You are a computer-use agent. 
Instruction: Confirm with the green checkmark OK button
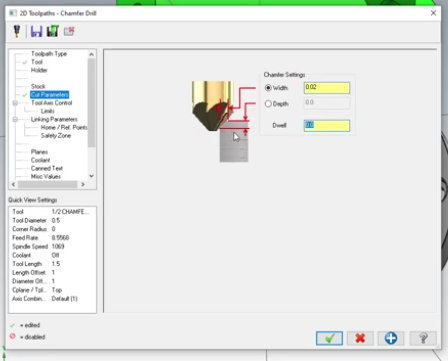[x=329, y=338]
